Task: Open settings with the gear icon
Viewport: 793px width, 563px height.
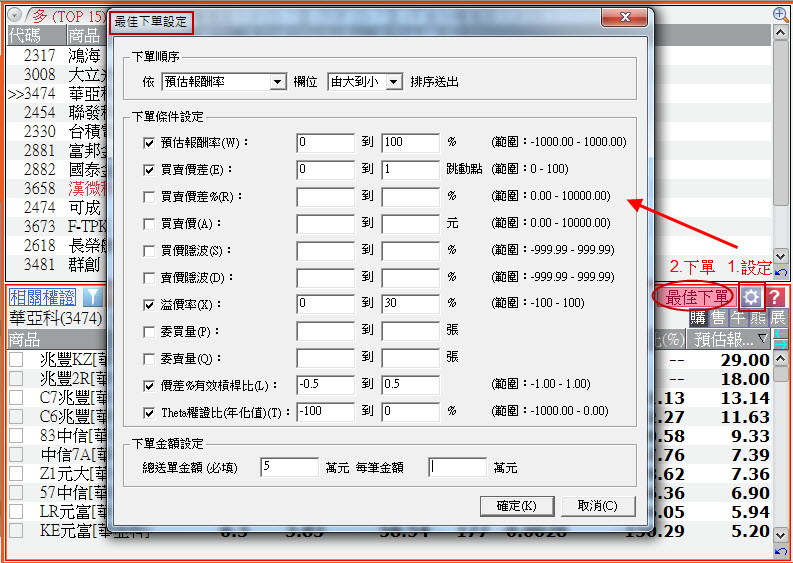Action: tap(751, 296)
